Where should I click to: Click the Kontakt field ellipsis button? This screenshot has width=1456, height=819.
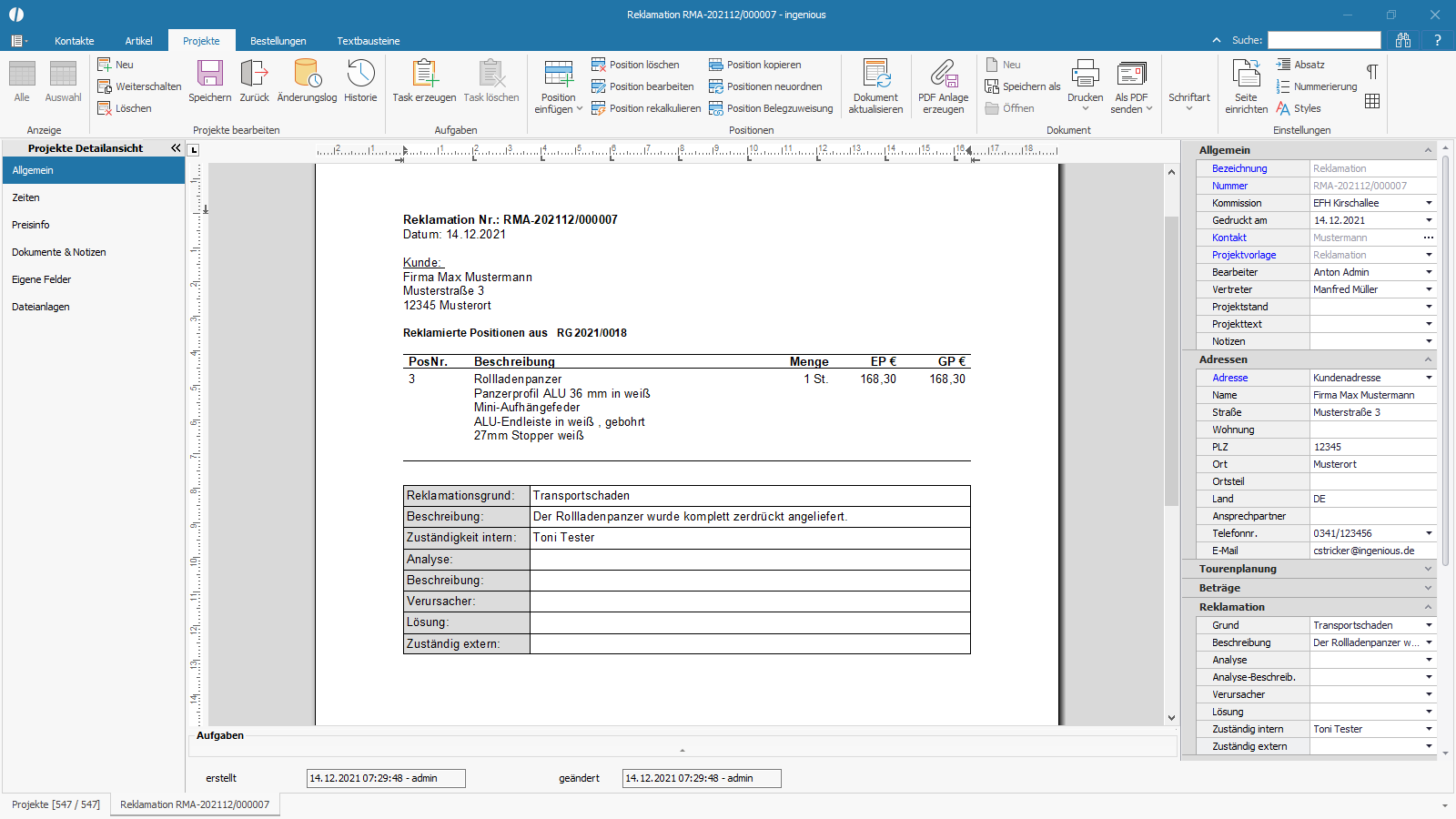1429,238
